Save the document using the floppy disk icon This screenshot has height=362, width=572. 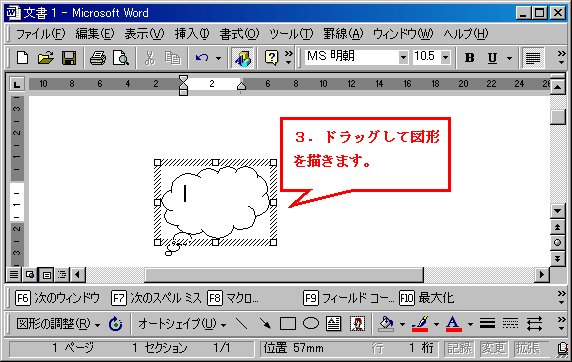tap(69, 58)
